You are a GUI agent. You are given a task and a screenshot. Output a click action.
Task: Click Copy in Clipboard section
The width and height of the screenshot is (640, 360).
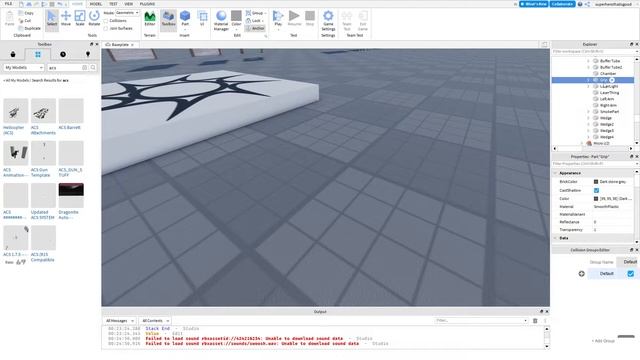point(26,13)
